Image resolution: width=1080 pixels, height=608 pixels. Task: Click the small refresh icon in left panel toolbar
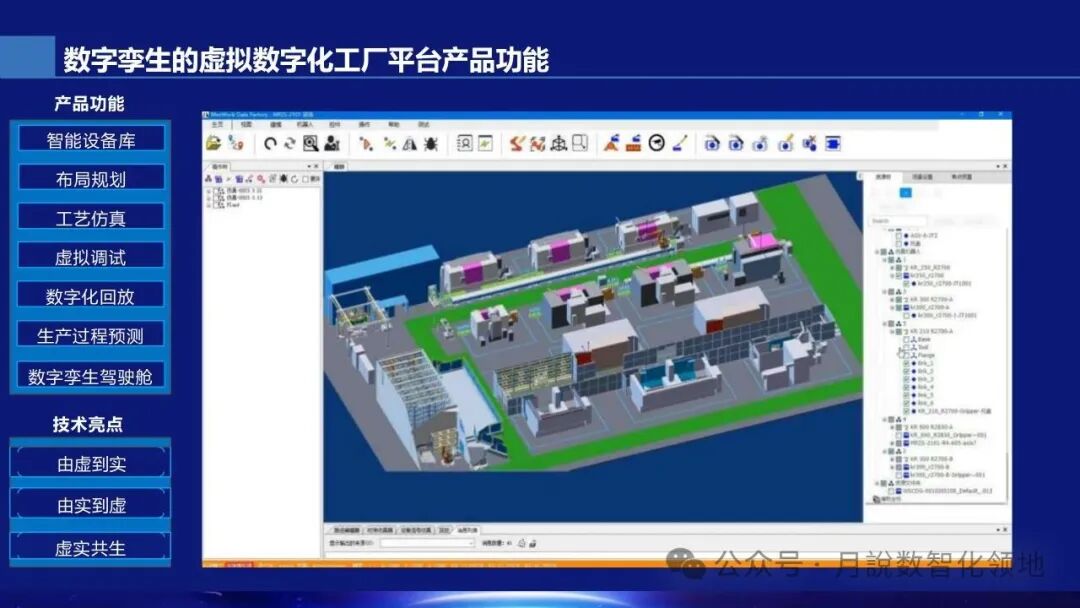point(294,179)
